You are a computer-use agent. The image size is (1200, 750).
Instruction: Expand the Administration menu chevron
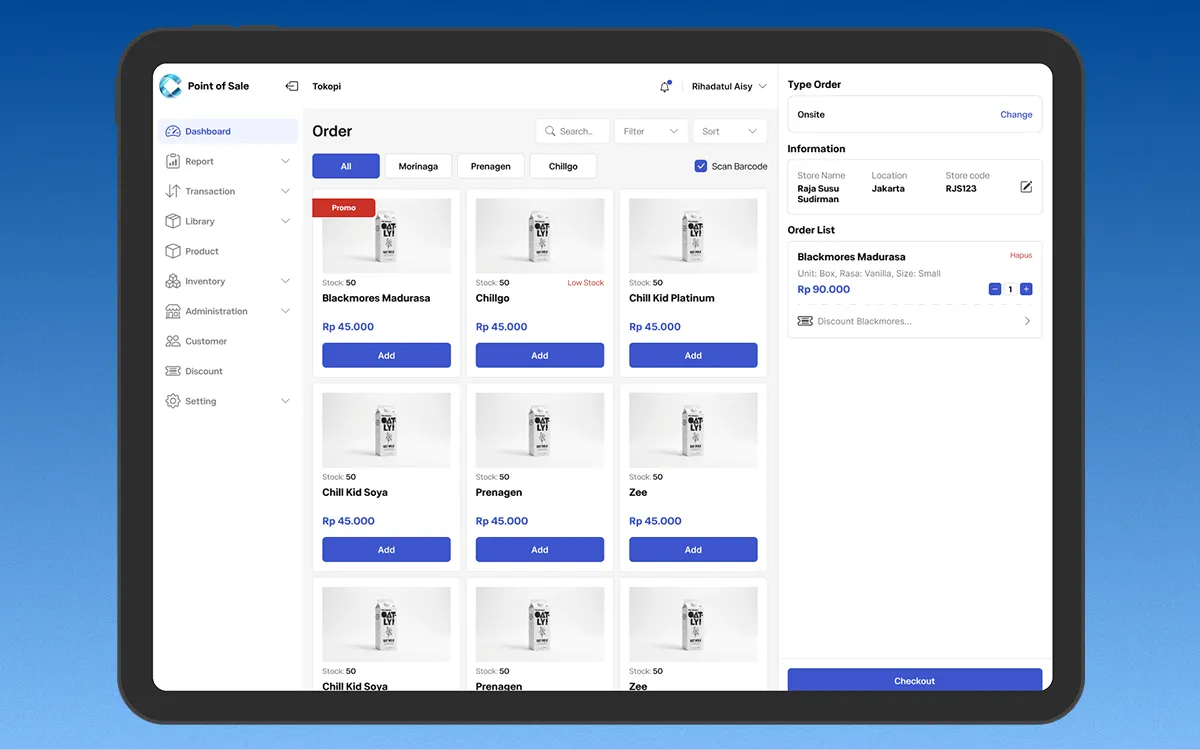coord(285,311)
